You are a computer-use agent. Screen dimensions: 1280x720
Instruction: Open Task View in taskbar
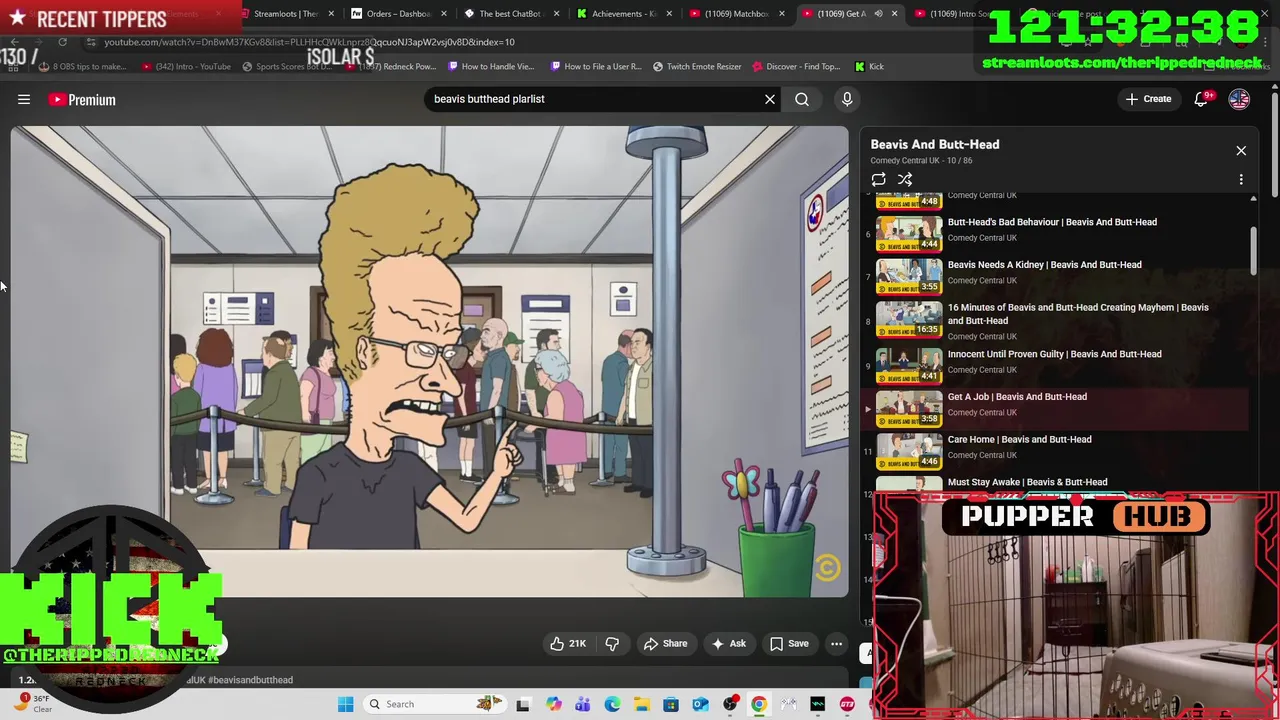[x=522, y=704]
